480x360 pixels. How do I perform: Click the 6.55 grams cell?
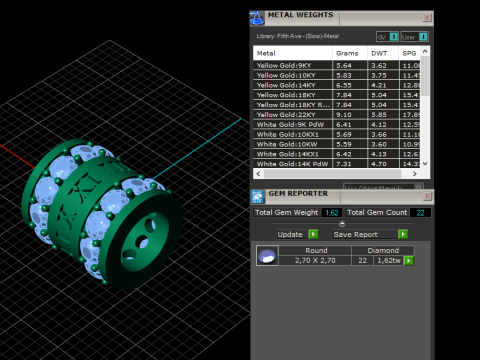[349, 85]
